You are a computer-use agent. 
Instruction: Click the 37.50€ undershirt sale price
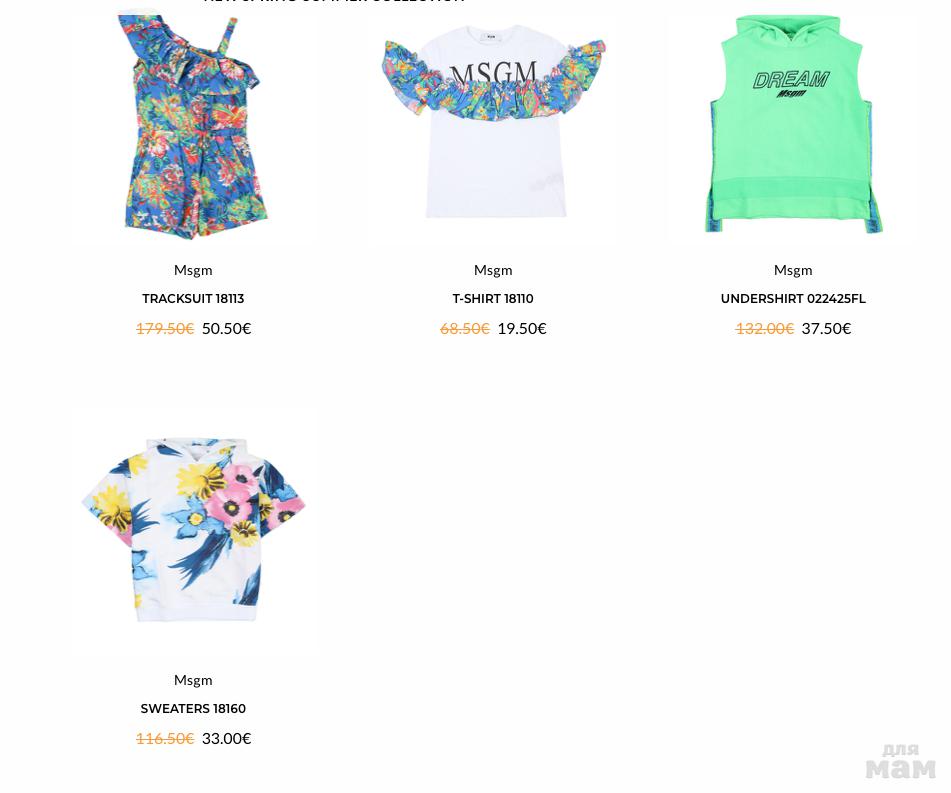(x=826, y=328)
